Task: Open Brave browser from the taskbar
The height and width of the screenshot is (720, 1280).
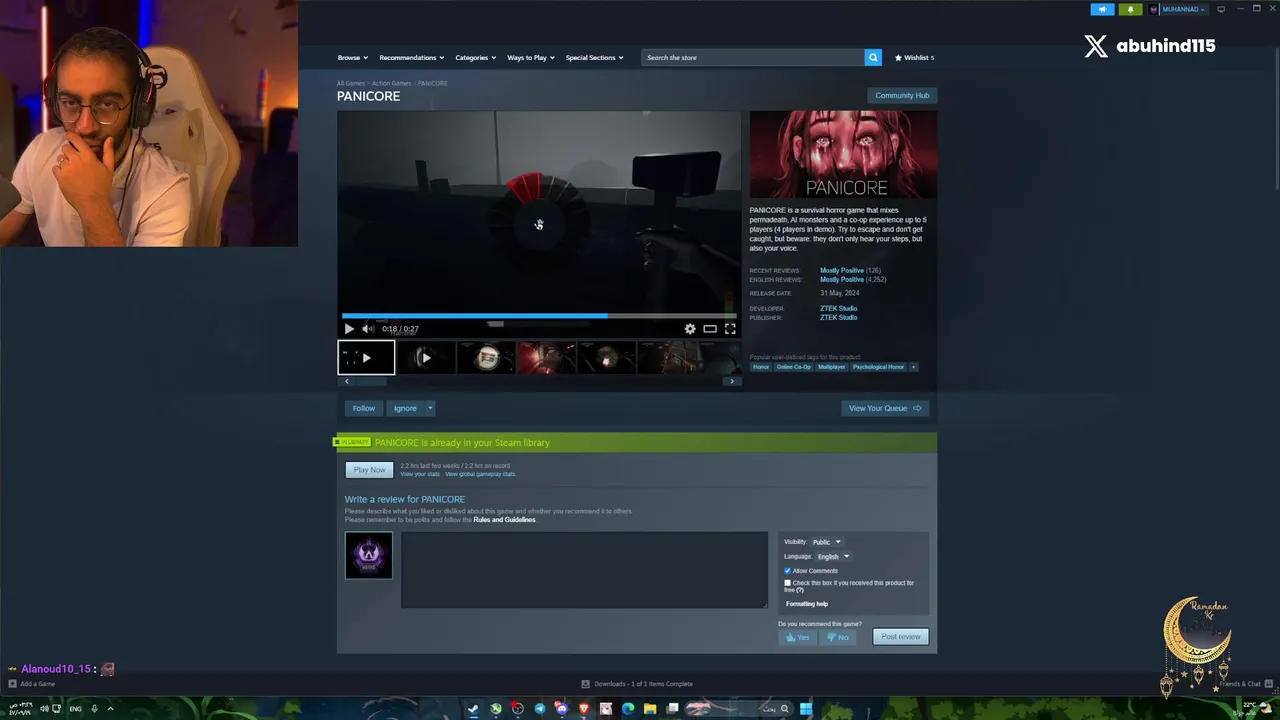Action: [x=584, y=709]
